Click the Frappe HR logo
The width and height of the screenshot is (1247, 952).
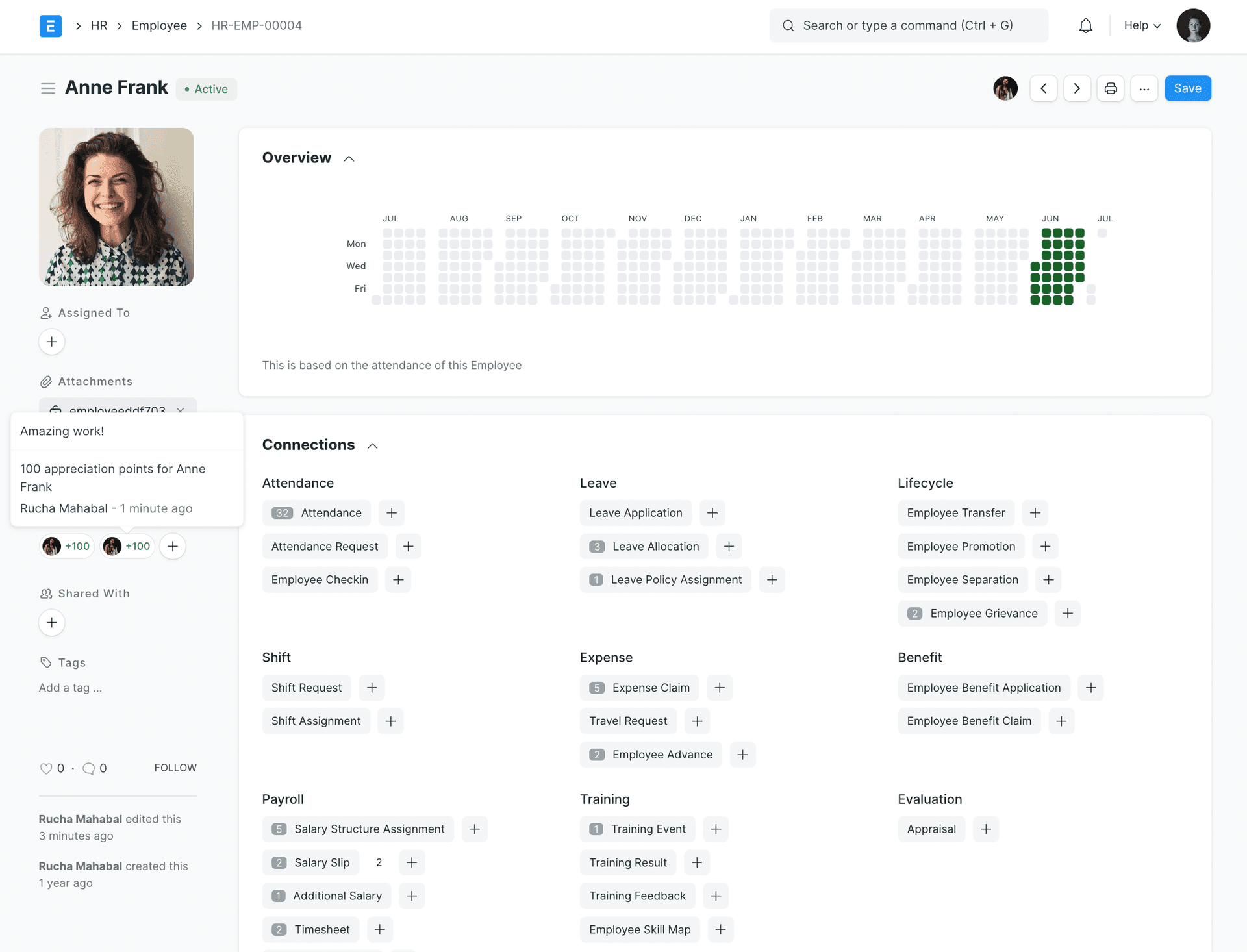point(51,25)
